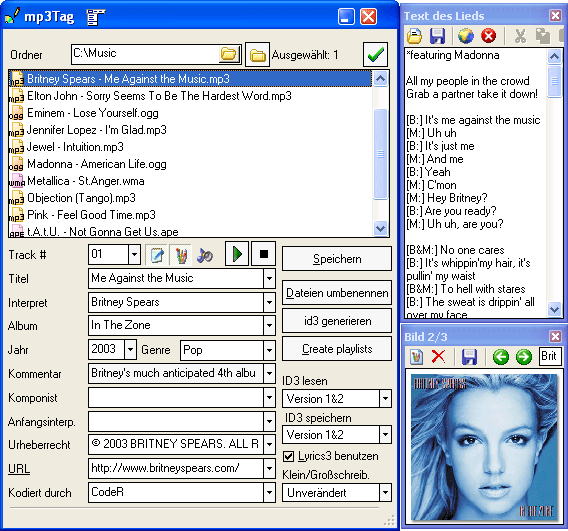568x531 pixels.
Task: Click the underlined URL label
Action: point(19,469)
